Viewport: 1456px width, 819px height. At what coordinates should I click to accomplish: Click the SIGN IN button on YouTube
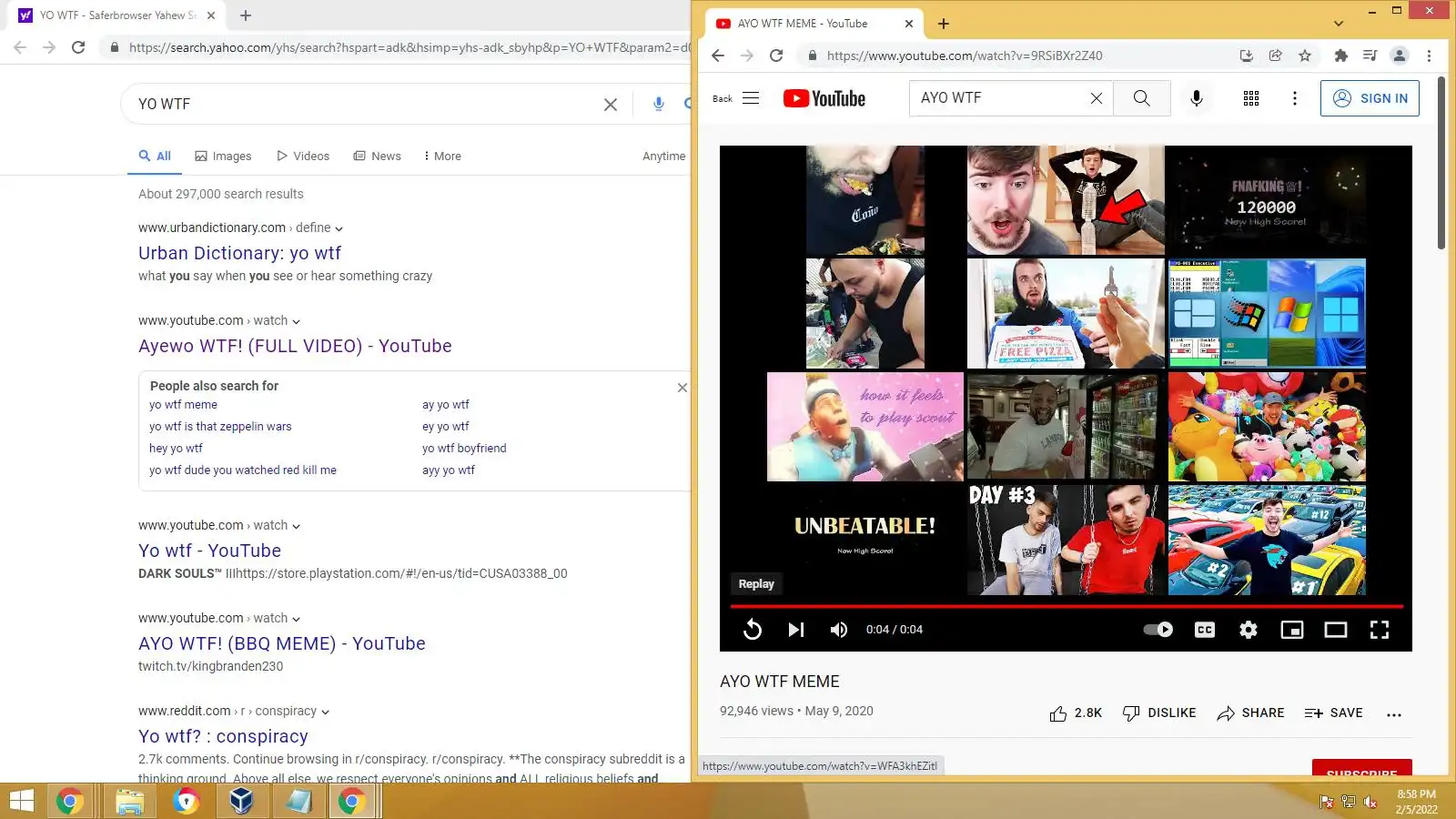(1370, 98)
